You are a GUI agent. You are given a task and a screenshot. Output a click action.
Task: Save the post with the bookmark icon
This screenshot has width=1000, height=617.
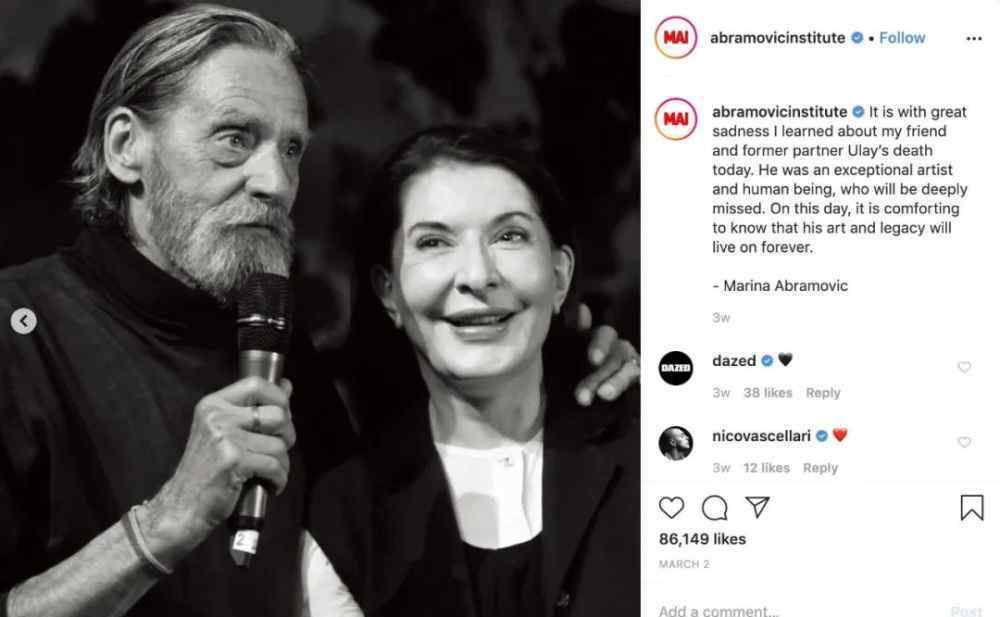tap(972, 508)
